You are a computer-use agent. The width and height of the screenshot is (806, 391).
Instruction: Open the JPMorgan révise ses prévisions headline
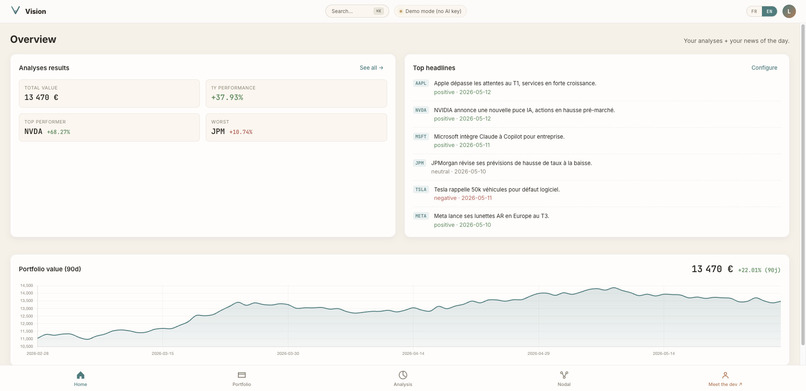(511, 163)
